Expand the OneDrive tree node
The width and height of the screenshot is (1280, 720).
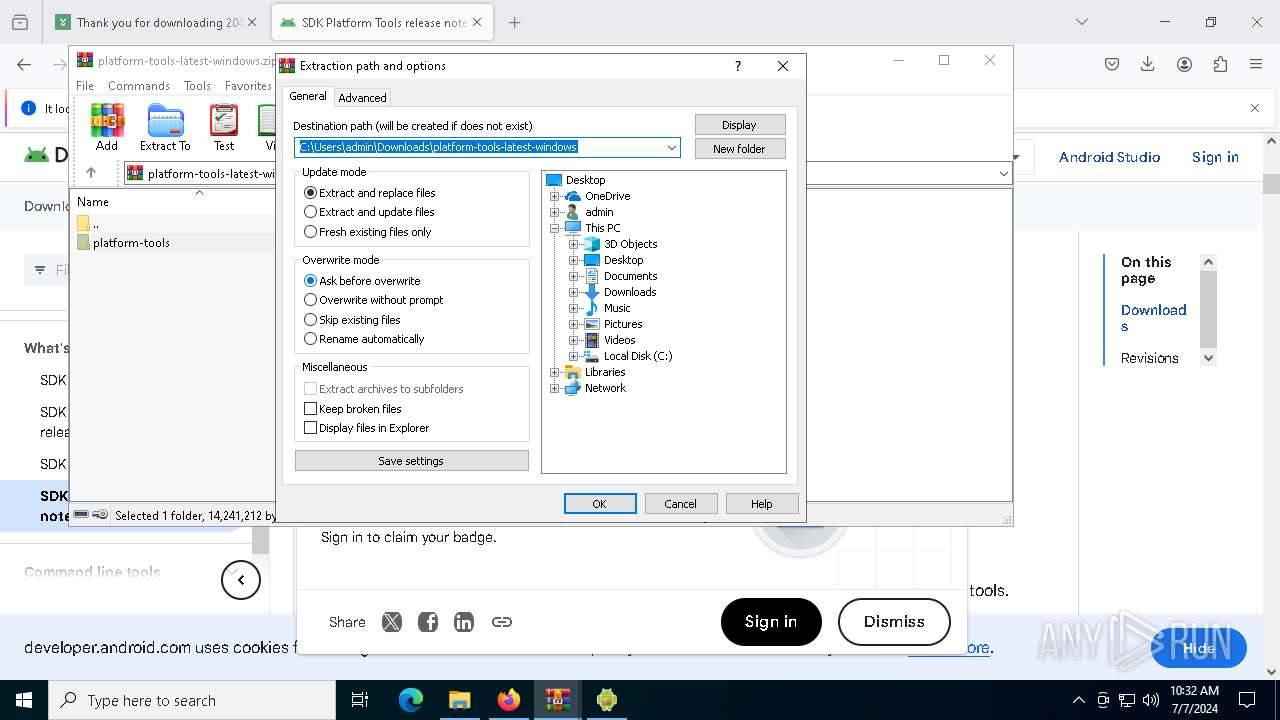[554, 196]
